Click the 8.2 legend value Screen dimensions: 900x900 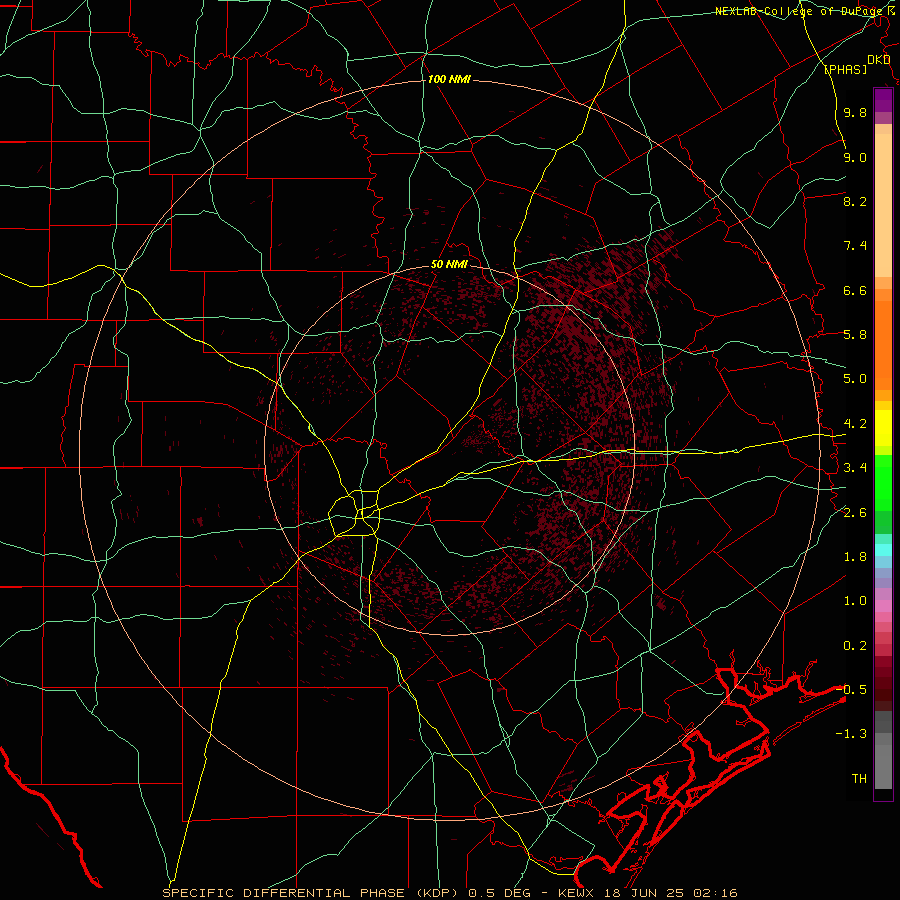click(x=855, y=201)
